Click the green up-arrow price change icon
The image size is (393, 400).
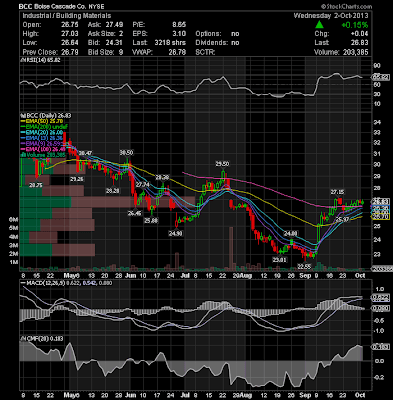(319, 24)
